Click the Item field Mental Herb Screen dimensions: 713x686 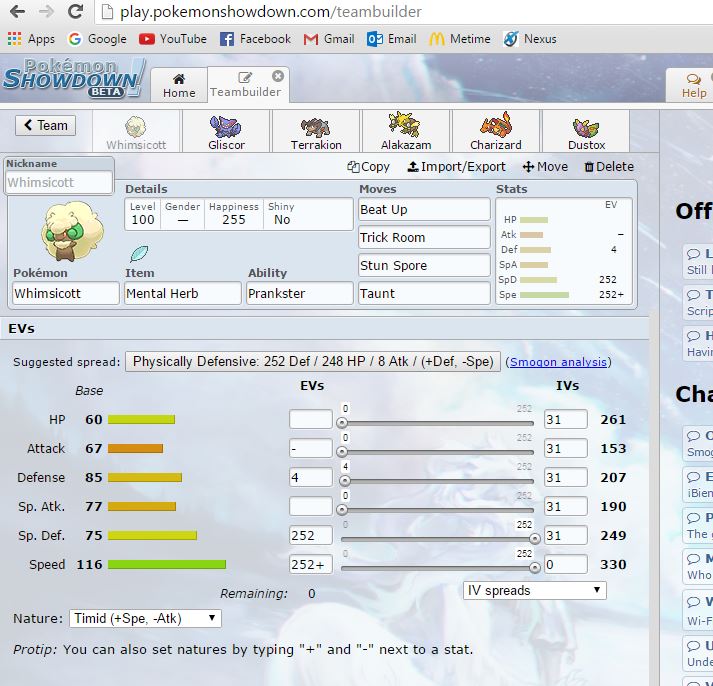(183, 293)
